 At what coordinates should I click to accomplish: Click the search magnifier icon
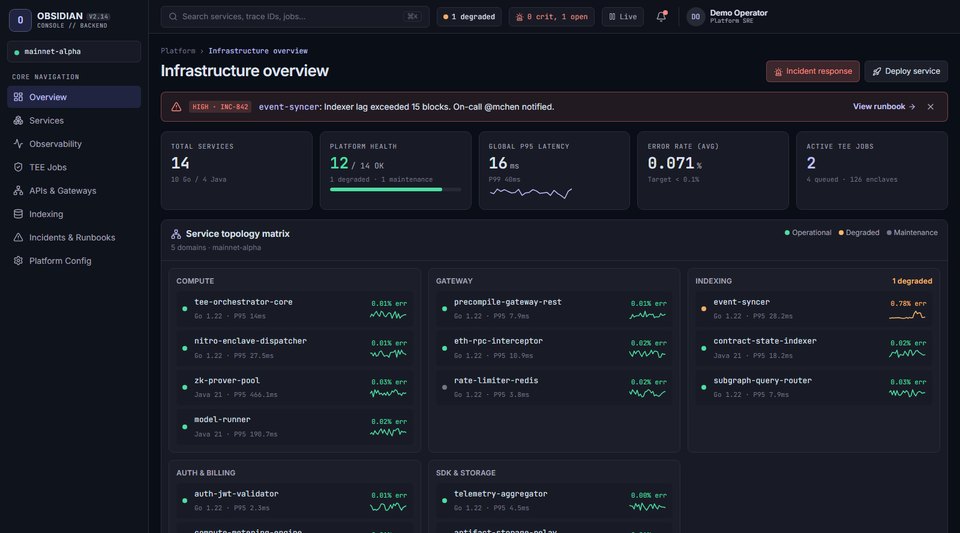click(173, 17)
